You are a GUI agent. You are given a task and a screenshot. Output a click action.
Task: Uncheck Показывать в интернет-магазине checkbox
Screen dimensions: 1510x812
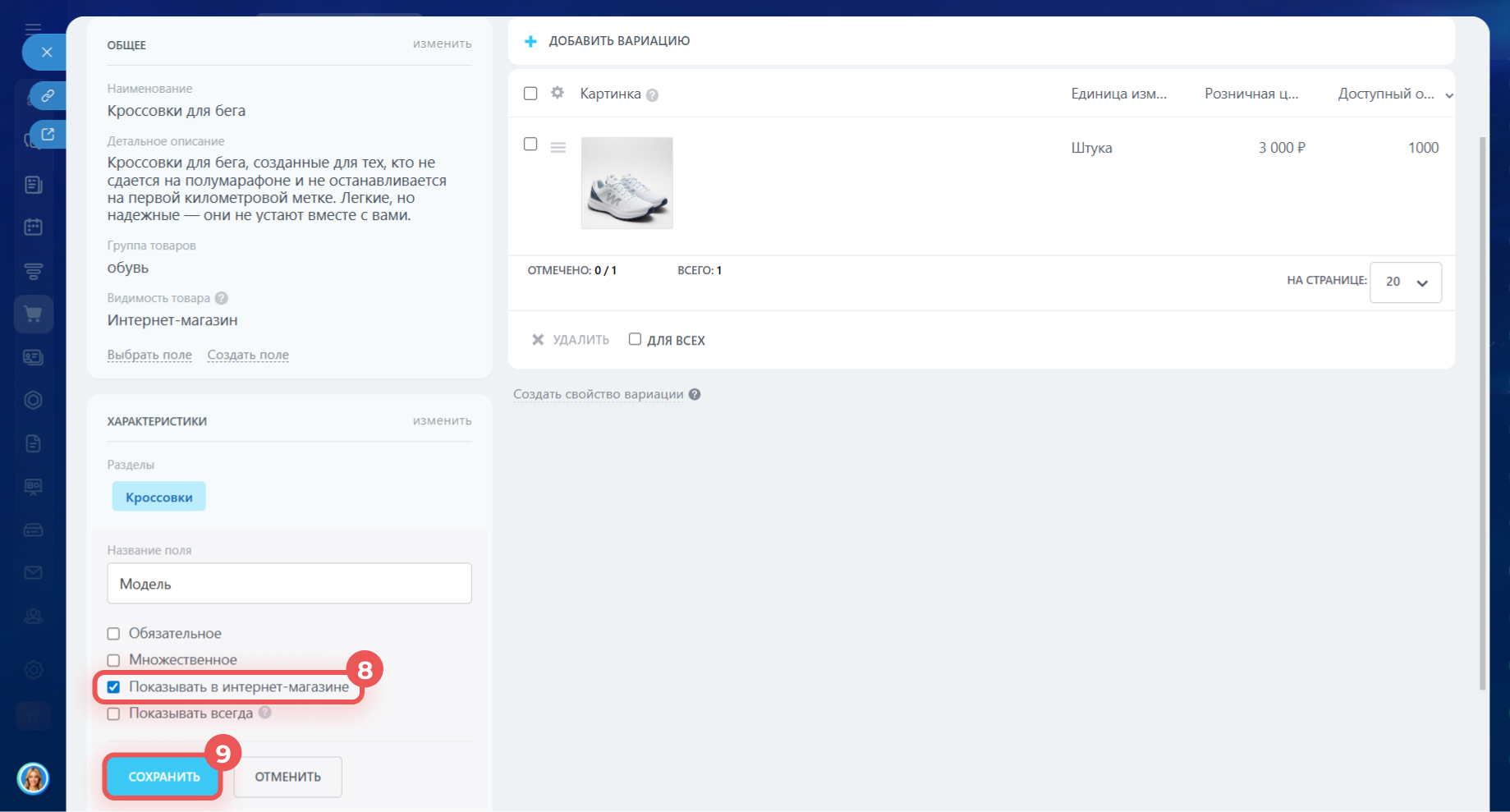[114, 687]
